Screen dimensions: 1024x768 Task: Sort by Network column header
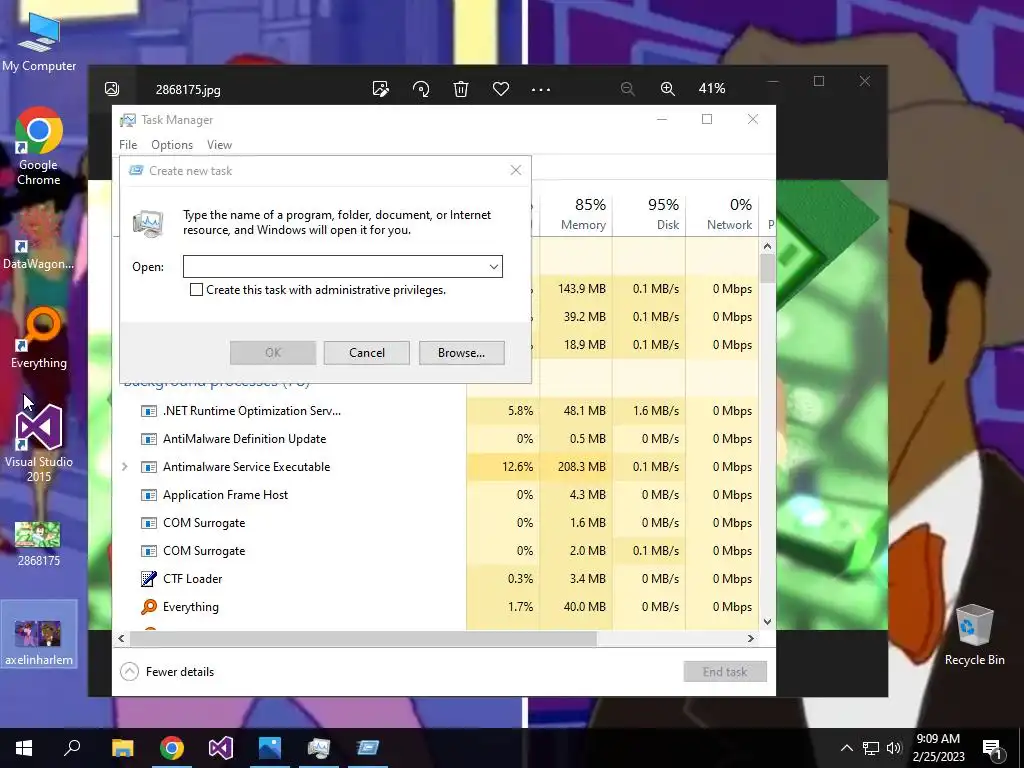coord(722,214)
